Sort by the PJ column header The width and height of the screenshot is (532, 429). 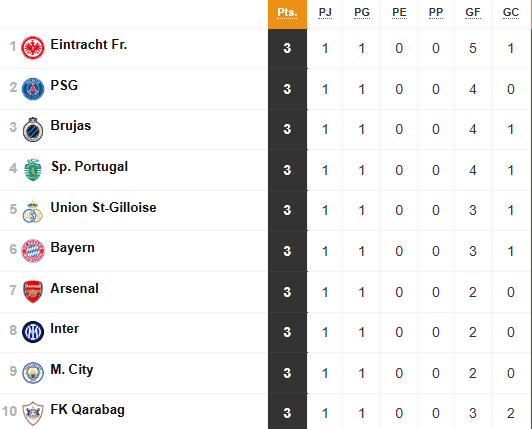click(325, 12)
